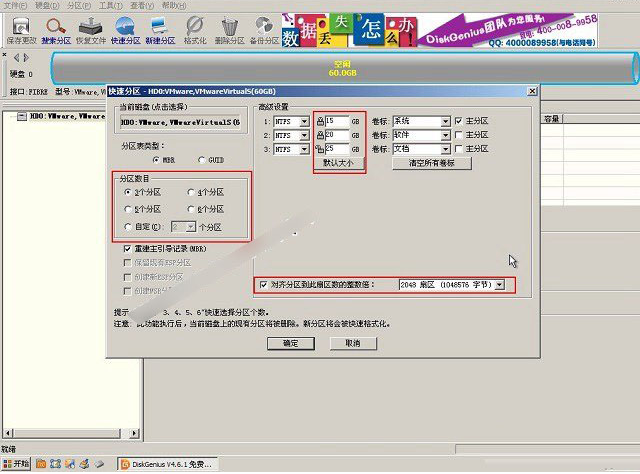The width and height of the screenshot is (640, 474).
Task: Click the Format (格式化) toolbar icon
Action: [195, 30]
